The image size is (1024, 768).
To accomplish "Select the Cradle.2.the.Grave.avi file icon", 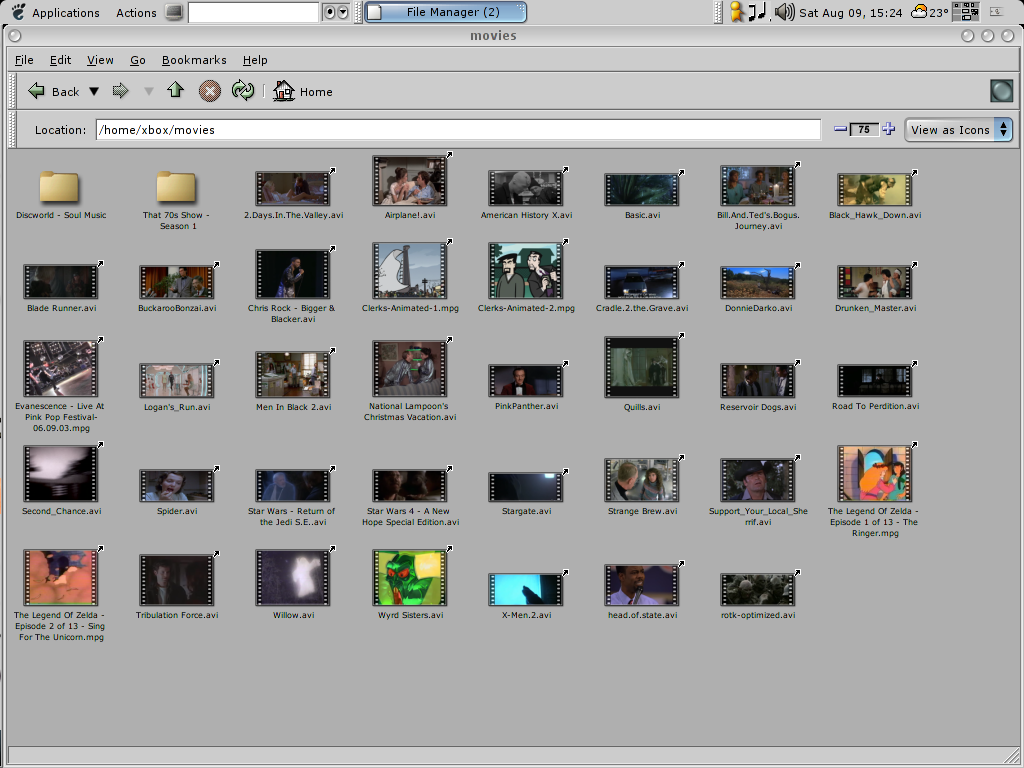I will click(642, 282).
